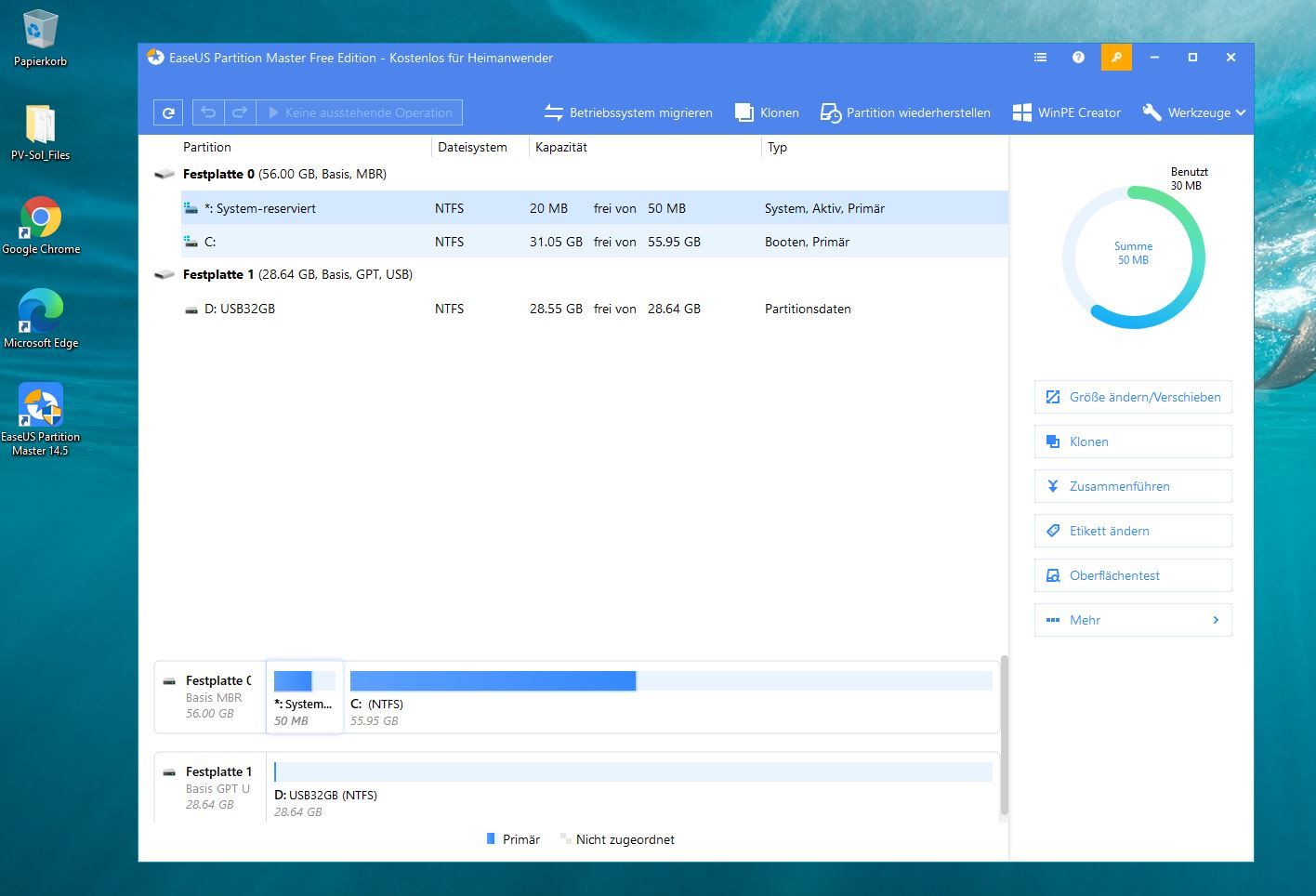Select C: (NTFS) bar in disk map

pyautogui.click(x=671, y=681)
